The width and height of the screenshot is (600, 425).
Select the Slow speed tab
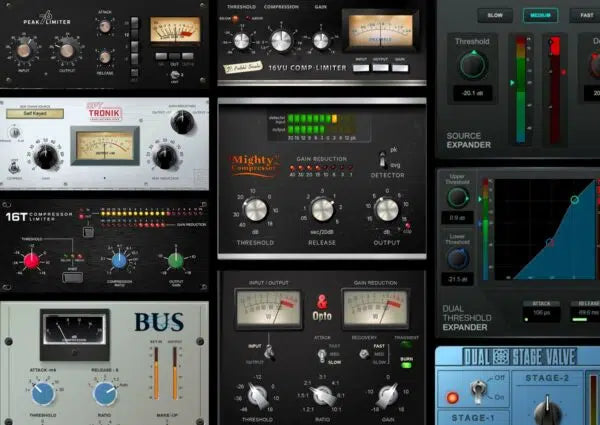(494, 16)
